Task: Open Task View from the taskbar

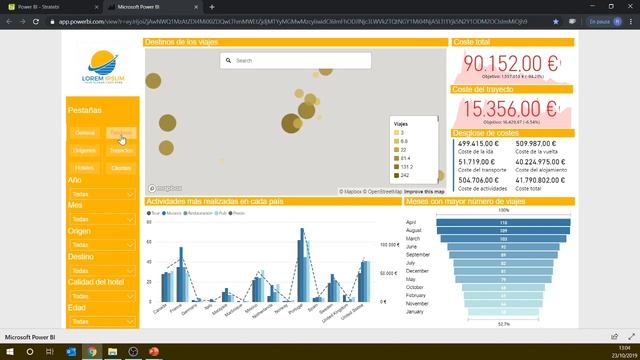Action: coord(50,351)
